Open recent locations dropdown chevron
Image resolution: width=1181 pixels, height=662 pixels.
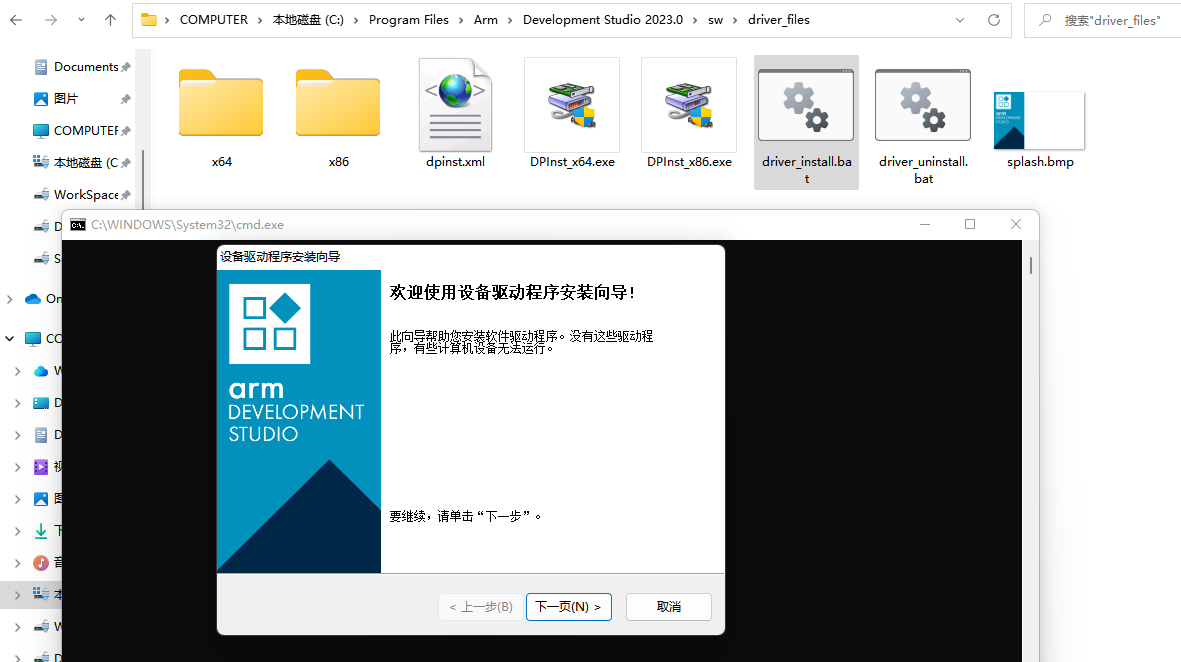81,20
